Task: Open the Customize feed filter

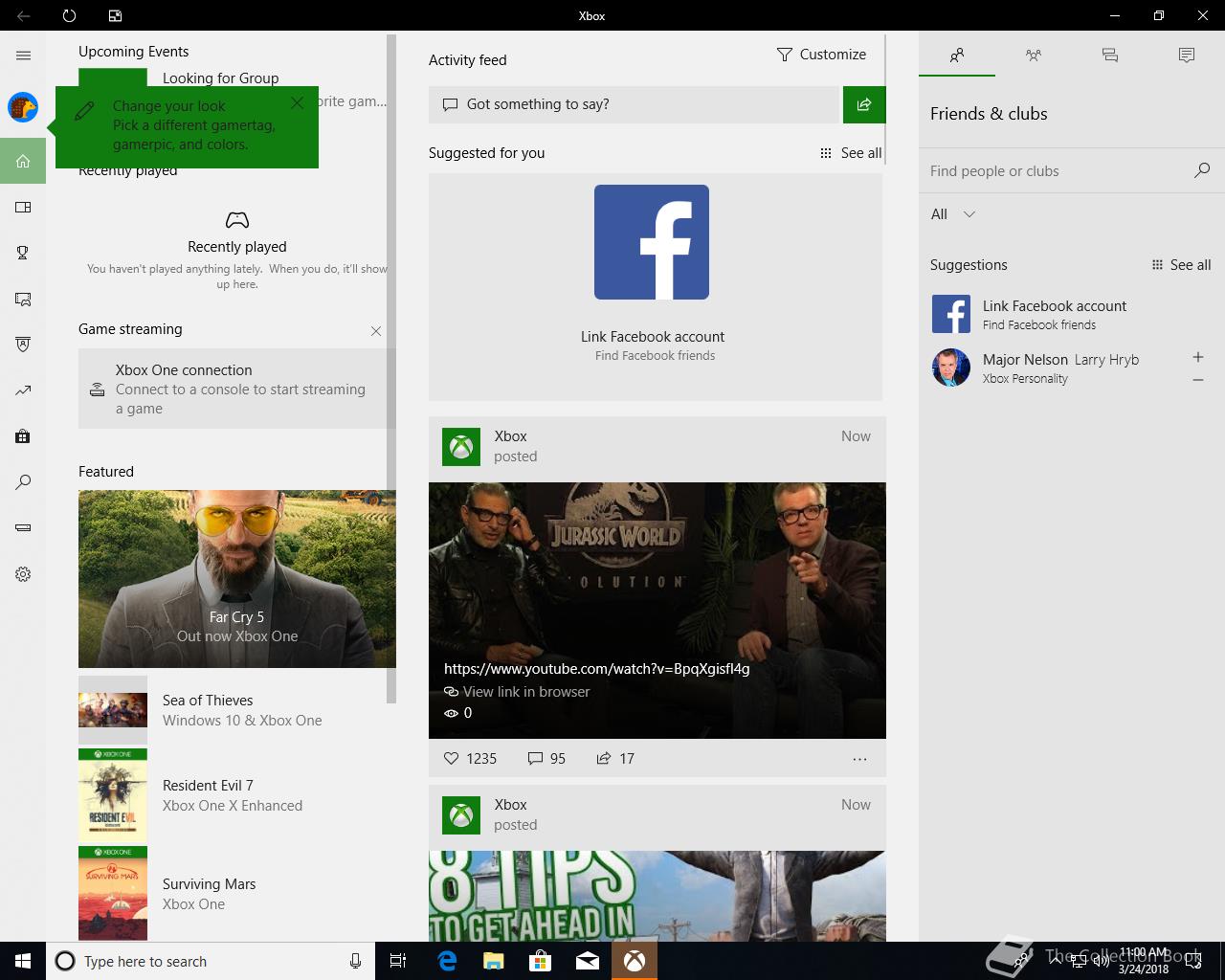Action: [x=821, y=55]
